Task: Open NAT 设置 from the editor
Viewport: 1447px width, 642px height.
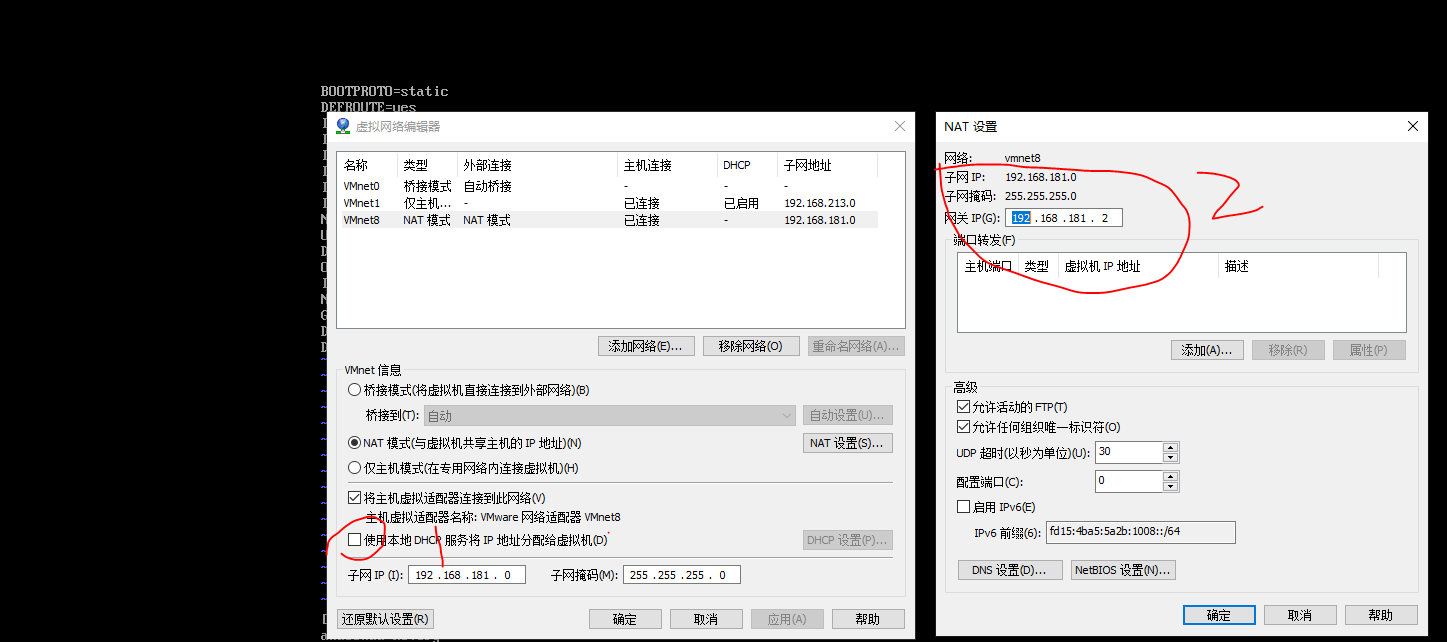Action: (x=847, y=442)
